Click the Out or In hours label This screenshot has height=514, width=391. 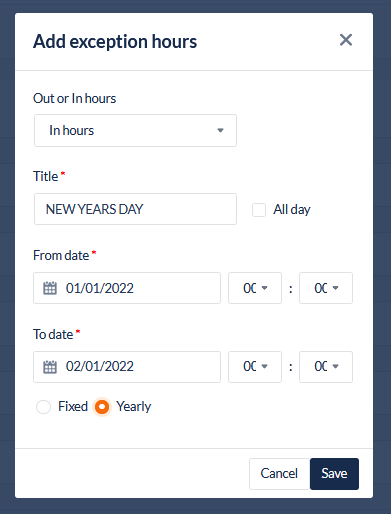click(x=75, y=98)
